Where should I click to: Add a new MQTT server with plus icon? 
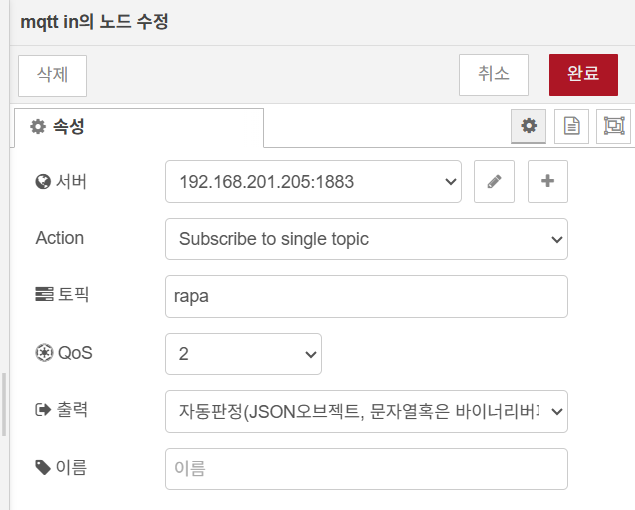coord(547,181)
